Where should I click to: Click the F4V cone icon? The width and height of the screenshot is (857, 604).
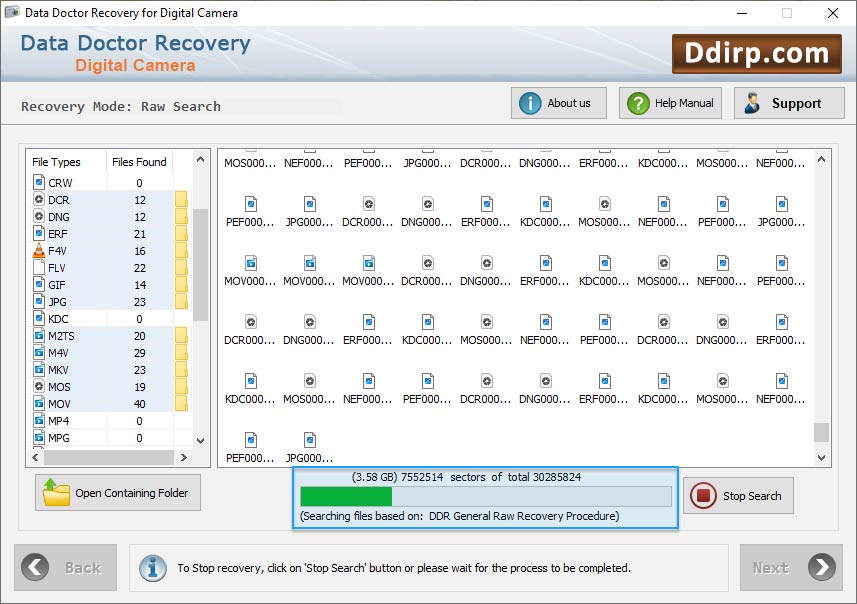pyautogui.click(x=39, y=250)
